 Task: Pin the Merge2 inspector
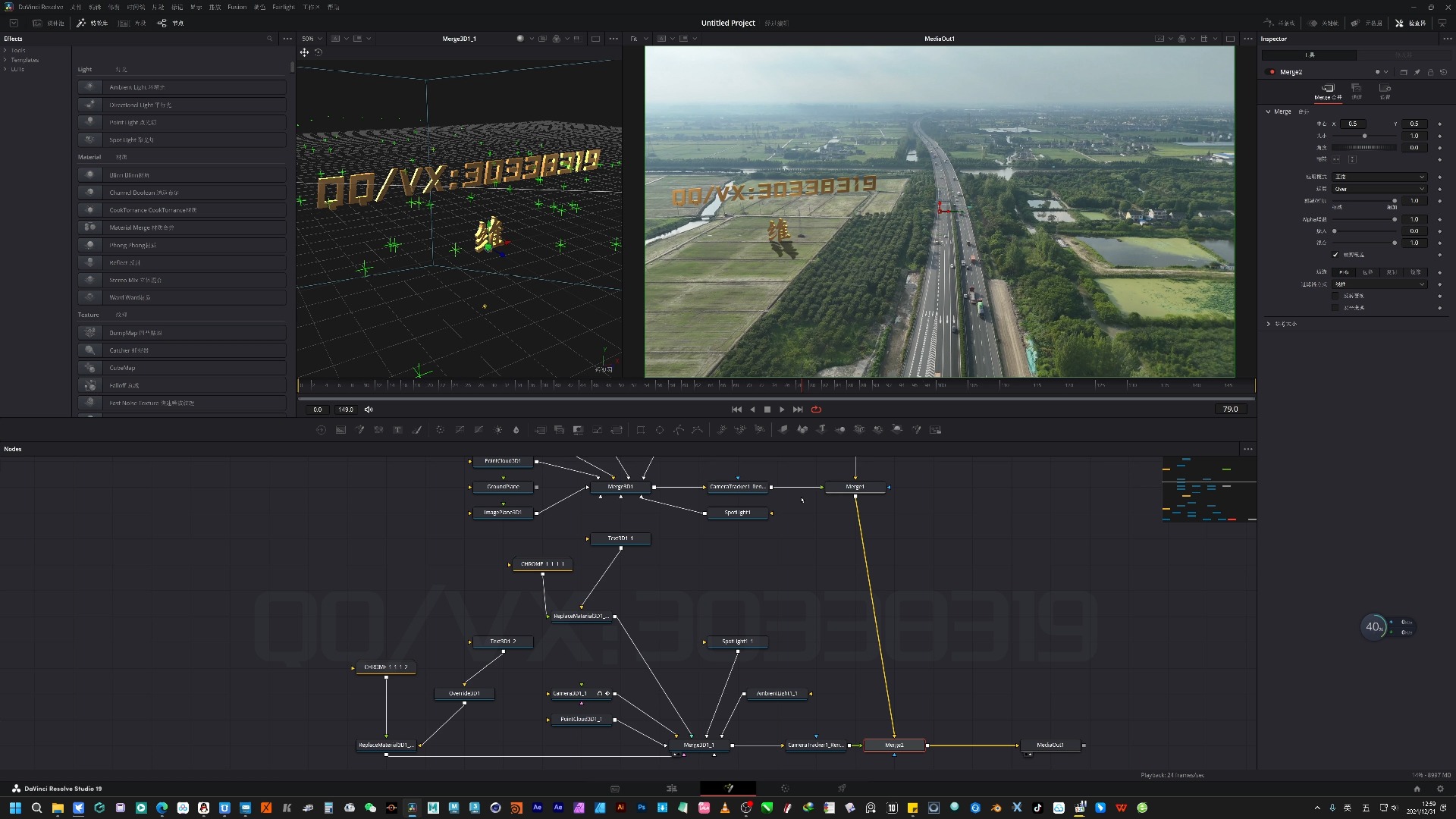[x=1417, y=72]
